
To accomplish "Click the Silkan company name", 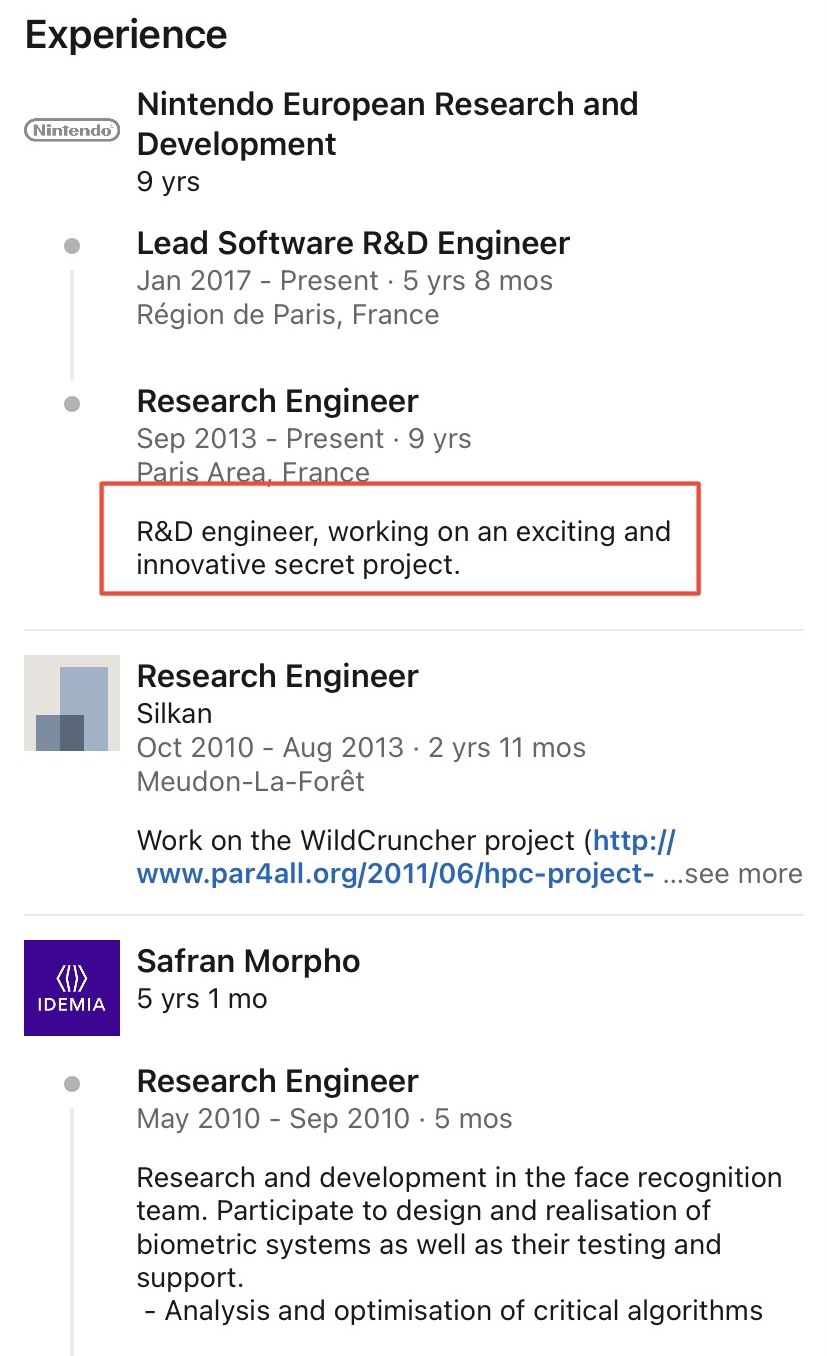I will tap(174, 714).
